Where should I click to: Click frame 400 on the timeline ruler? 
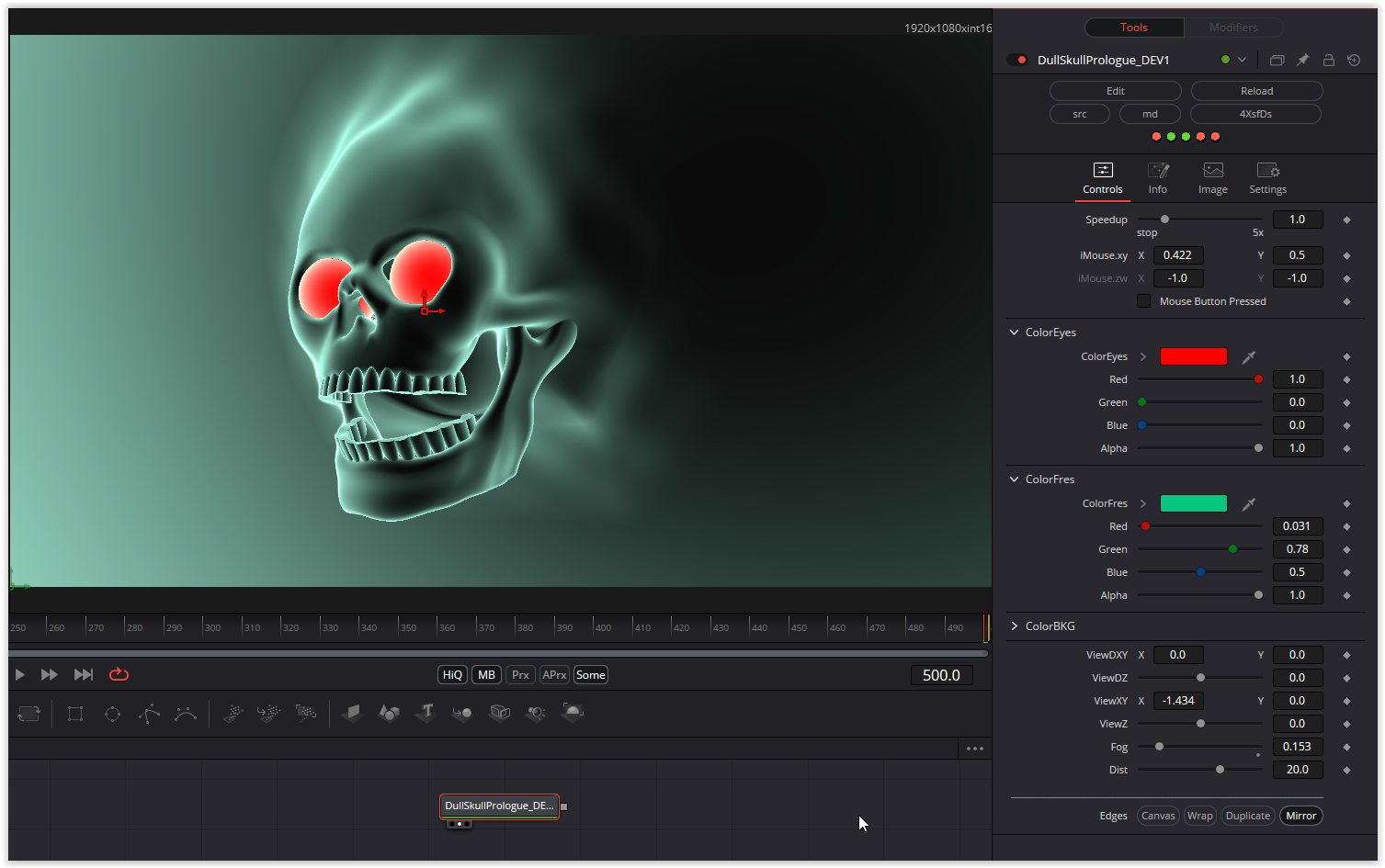[603, 628]
